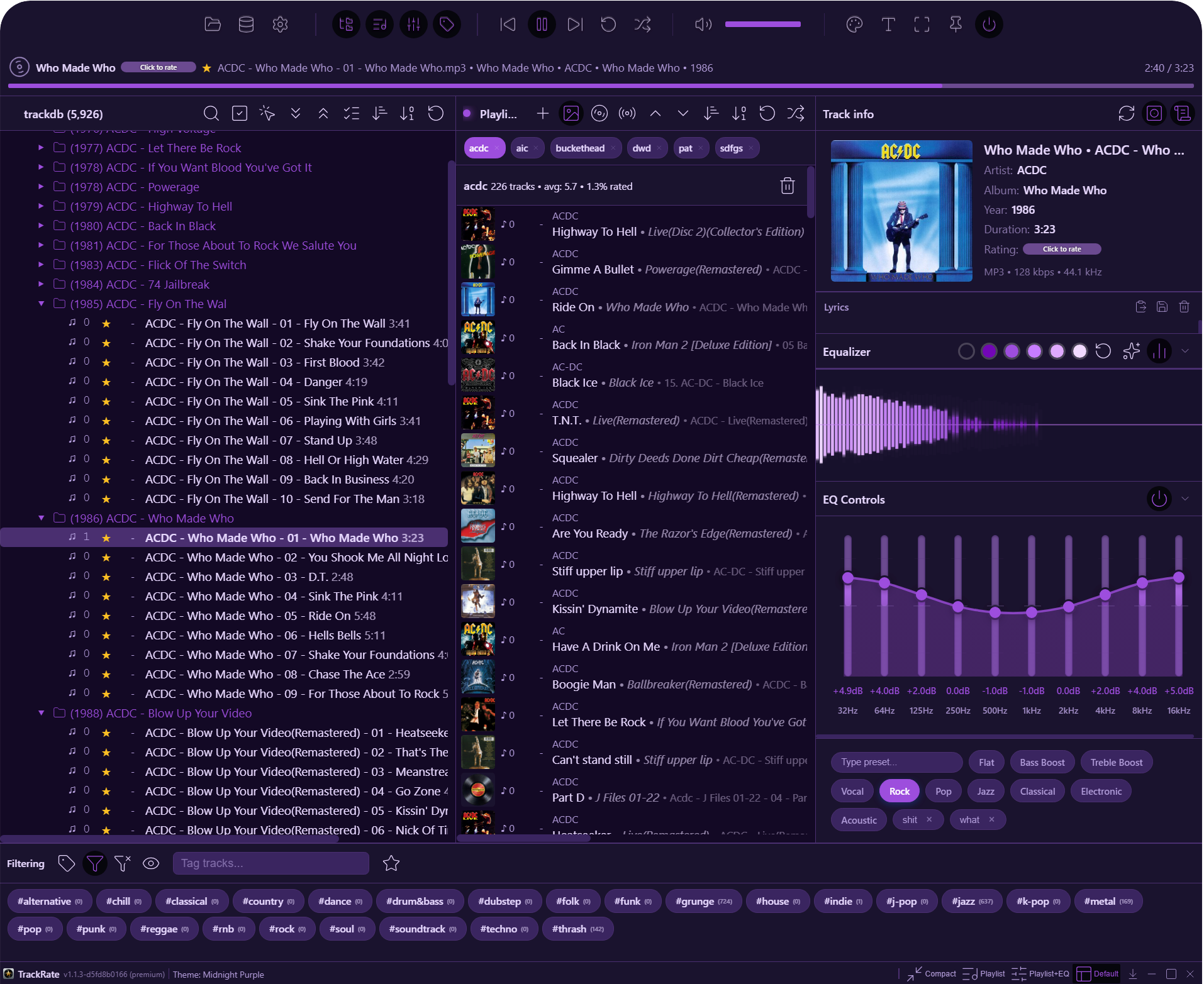Pause the currently playing track
The height and width of the screenshot is (984, 1204).
pyautogui.click(x=541, y=24)
